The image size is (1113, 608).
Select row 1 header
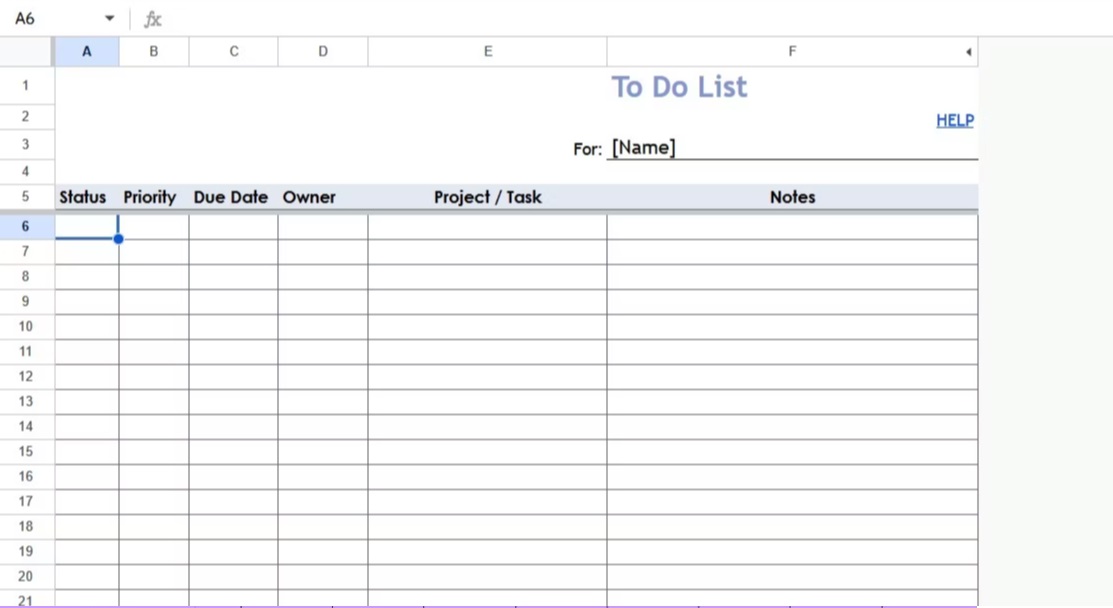coord(25,85)
